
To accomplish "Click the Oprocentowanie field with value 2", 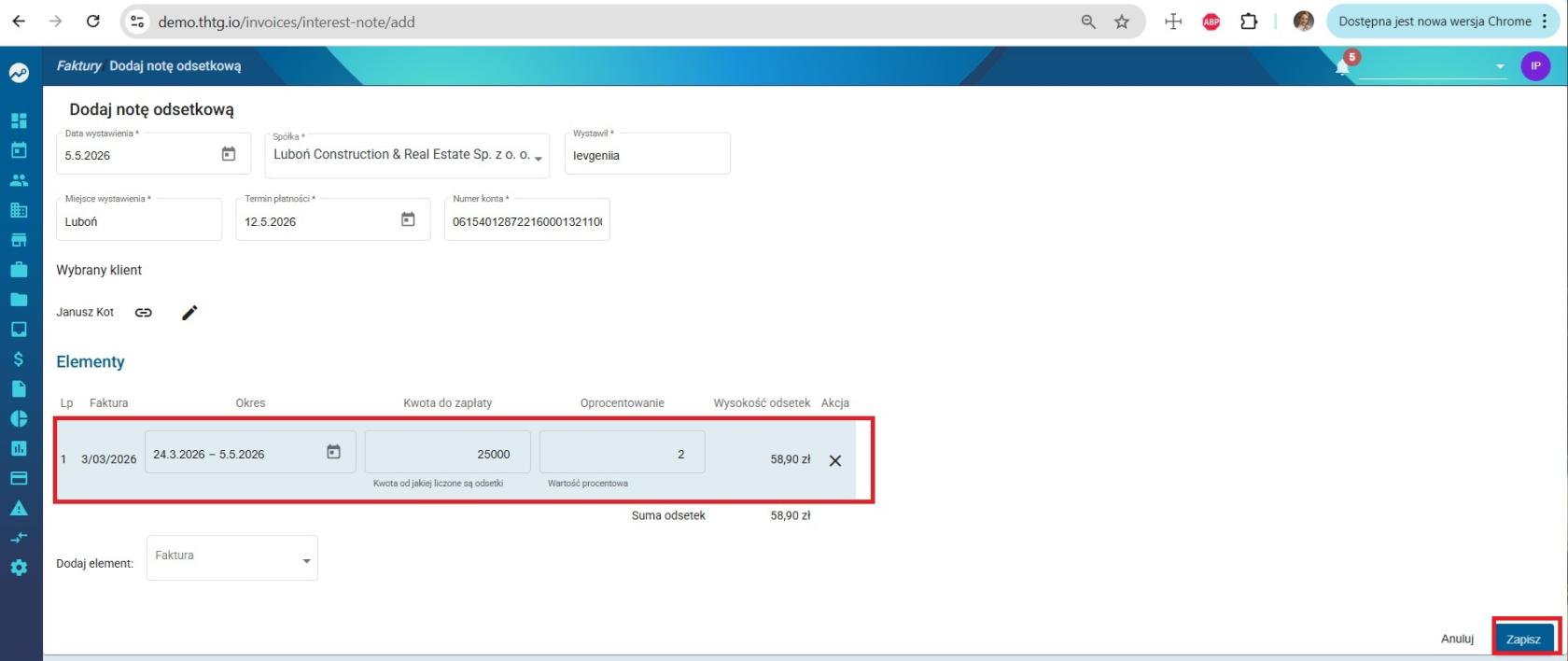I will tap(623, 453).
